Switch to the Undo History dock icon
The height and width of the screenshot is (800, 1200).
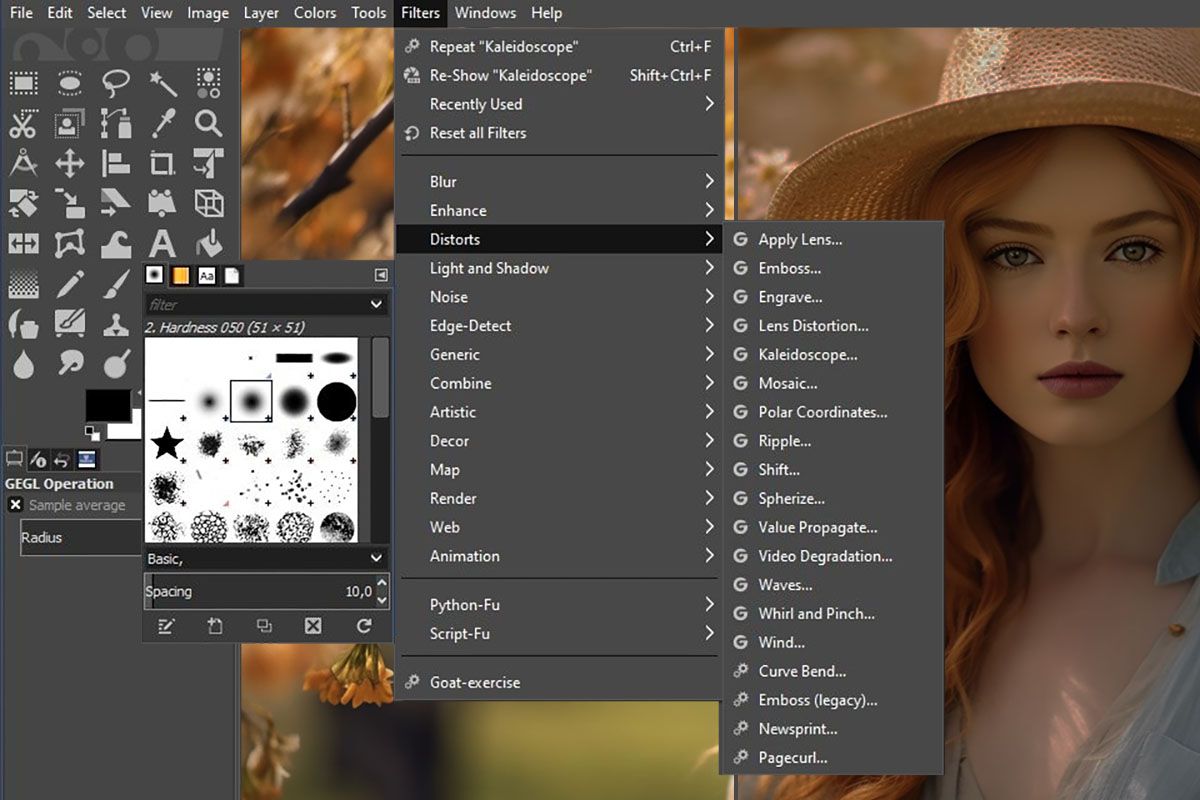click(59, 458)
